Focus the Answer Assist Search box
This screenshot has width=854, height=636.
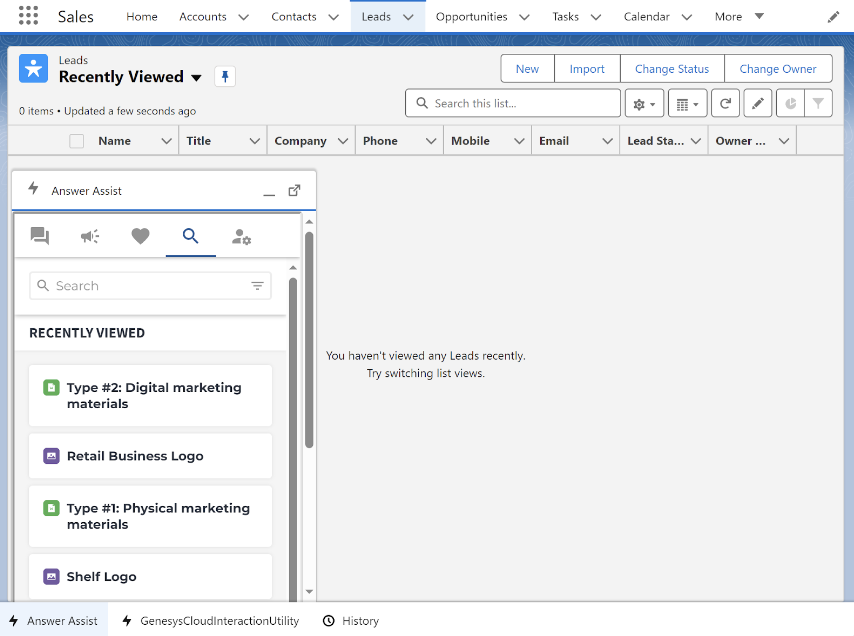pos(150,286)
